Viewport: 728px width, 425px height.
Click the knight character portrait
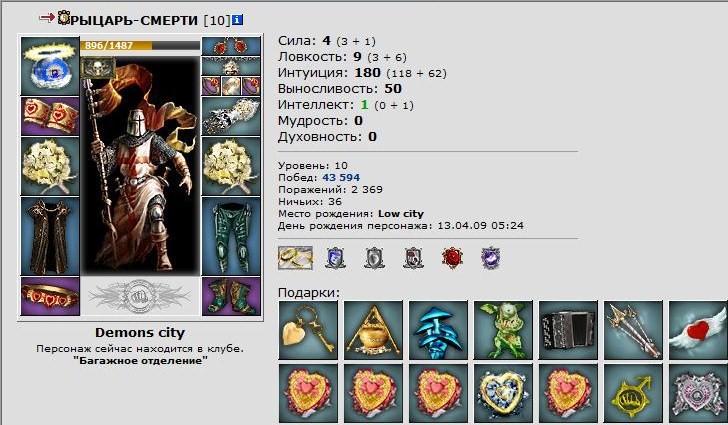coord(140,165)
